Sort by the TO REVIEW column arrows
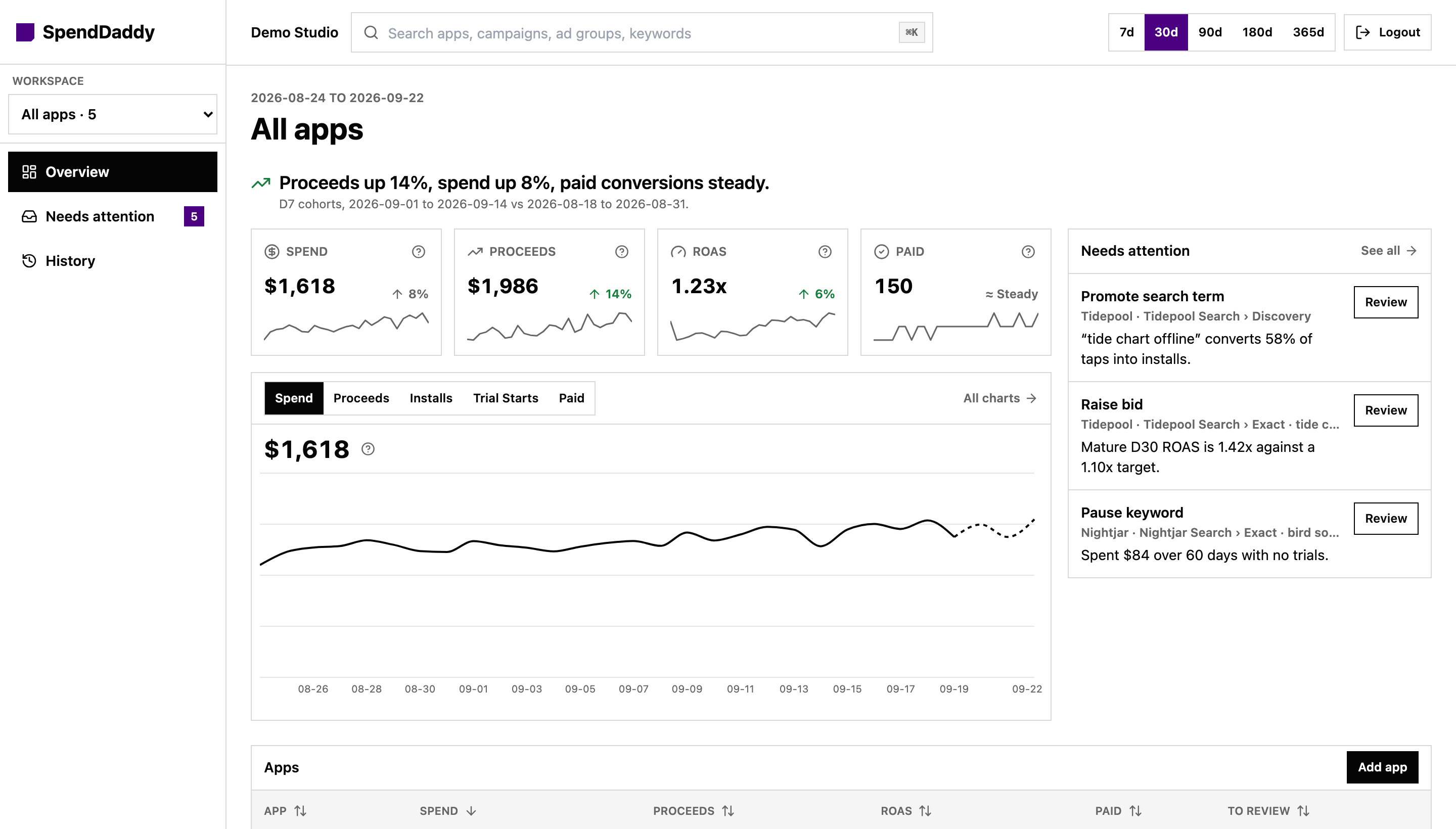The image size is (1456, 829). [x=1303, y=811]
